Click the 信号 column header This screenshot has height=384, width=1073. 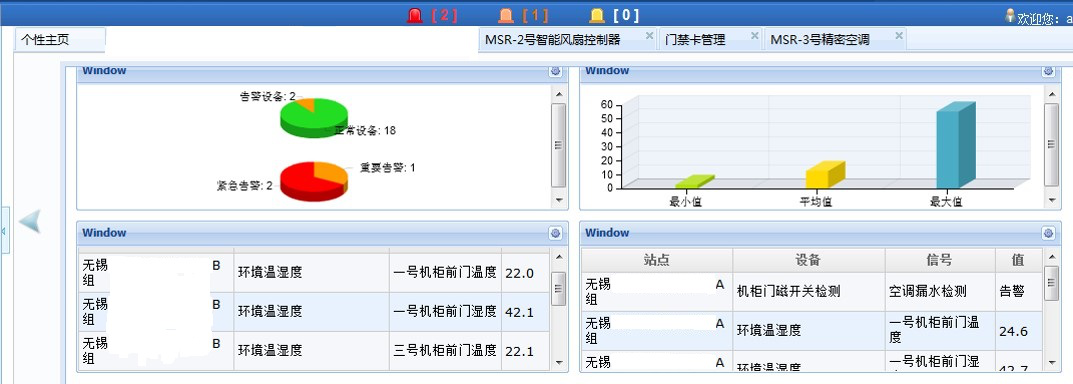pos(940,260)
